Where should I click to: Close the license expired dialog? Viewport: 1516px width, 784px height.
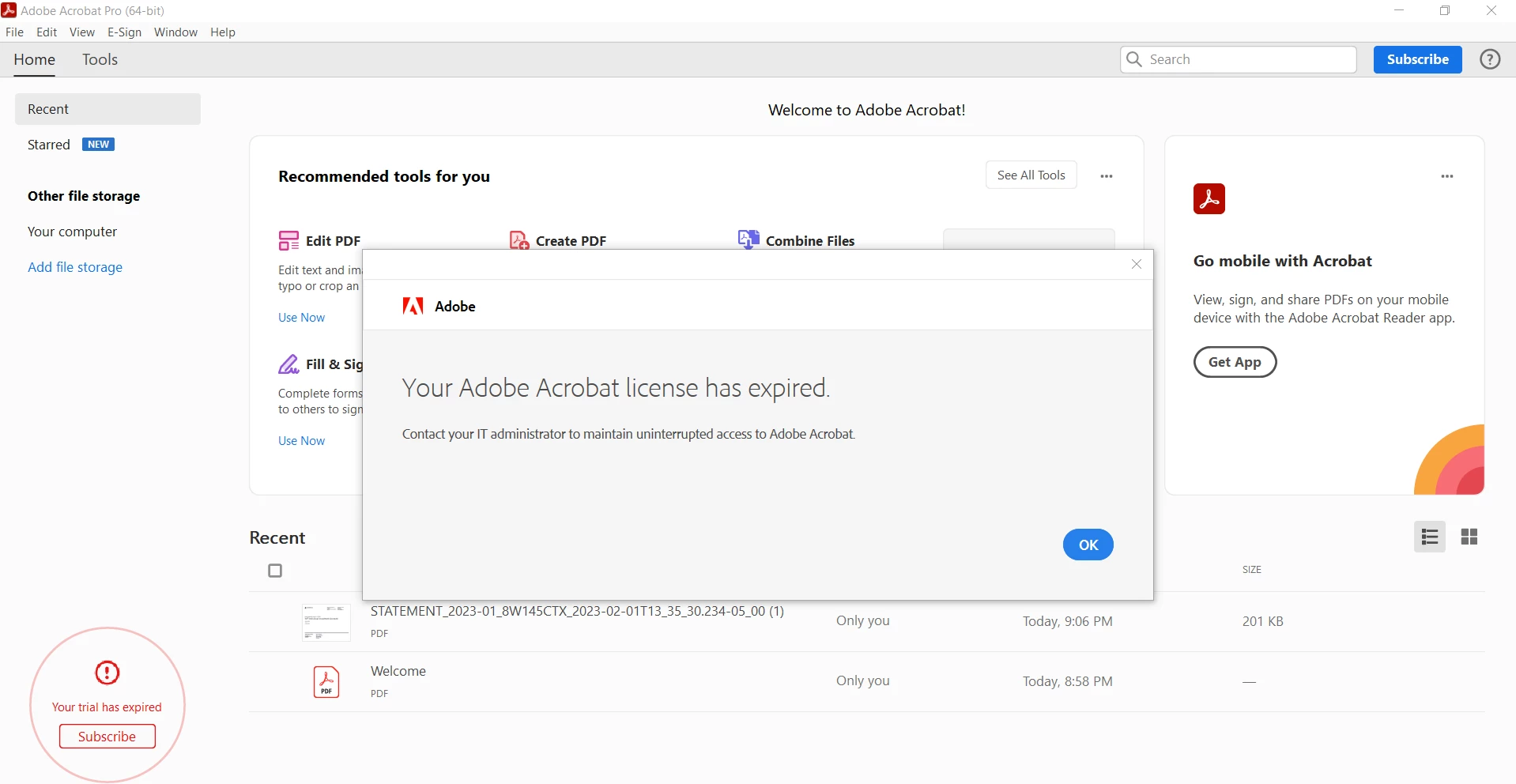pos(1137,264)
